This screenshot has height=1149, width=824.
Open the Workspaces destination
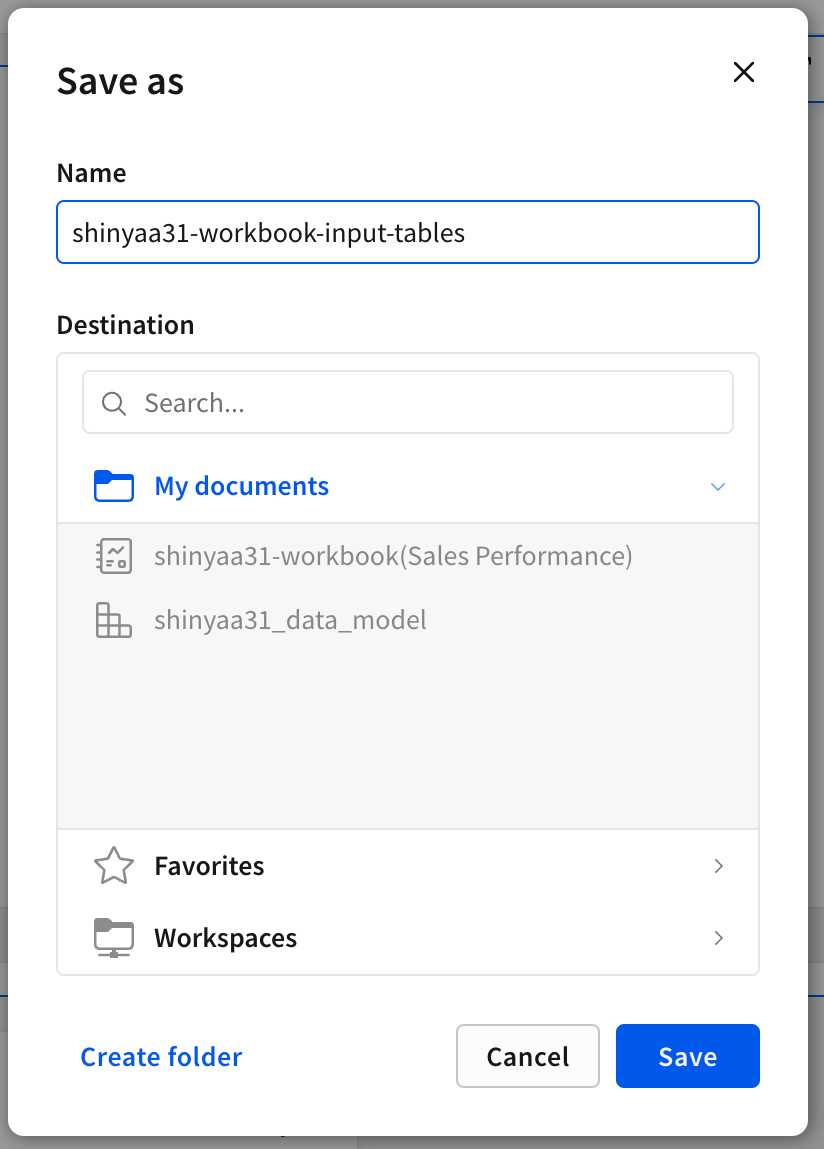click(408, 938)
